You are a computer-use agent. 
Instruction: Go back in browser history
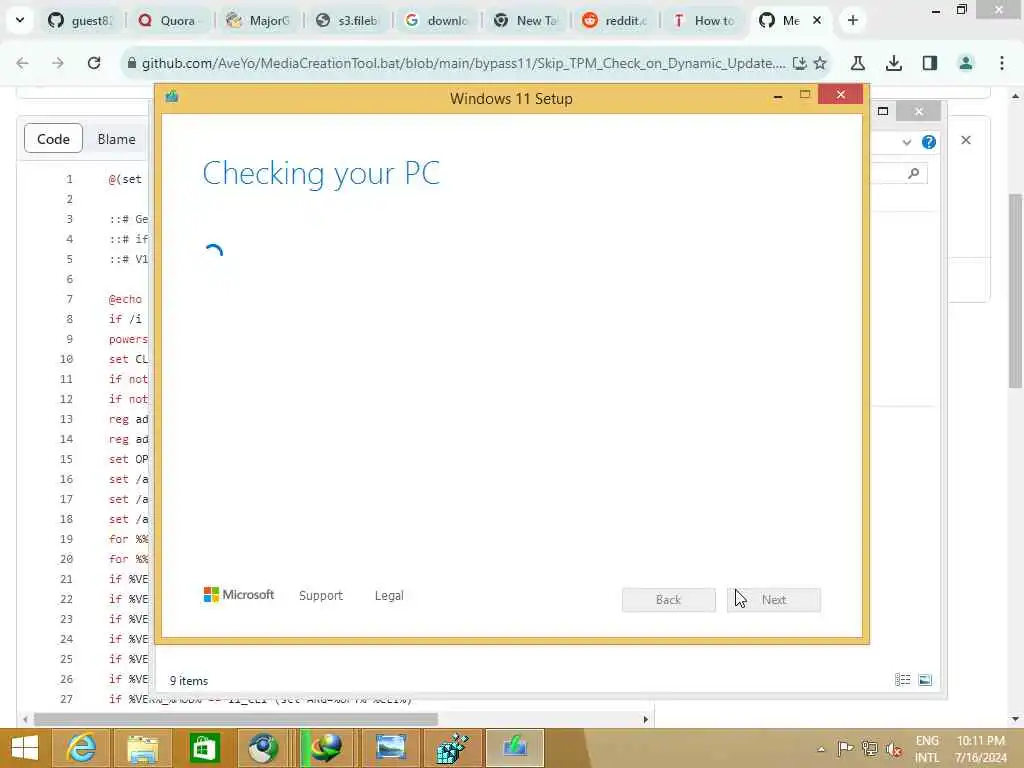coord(22,63)
